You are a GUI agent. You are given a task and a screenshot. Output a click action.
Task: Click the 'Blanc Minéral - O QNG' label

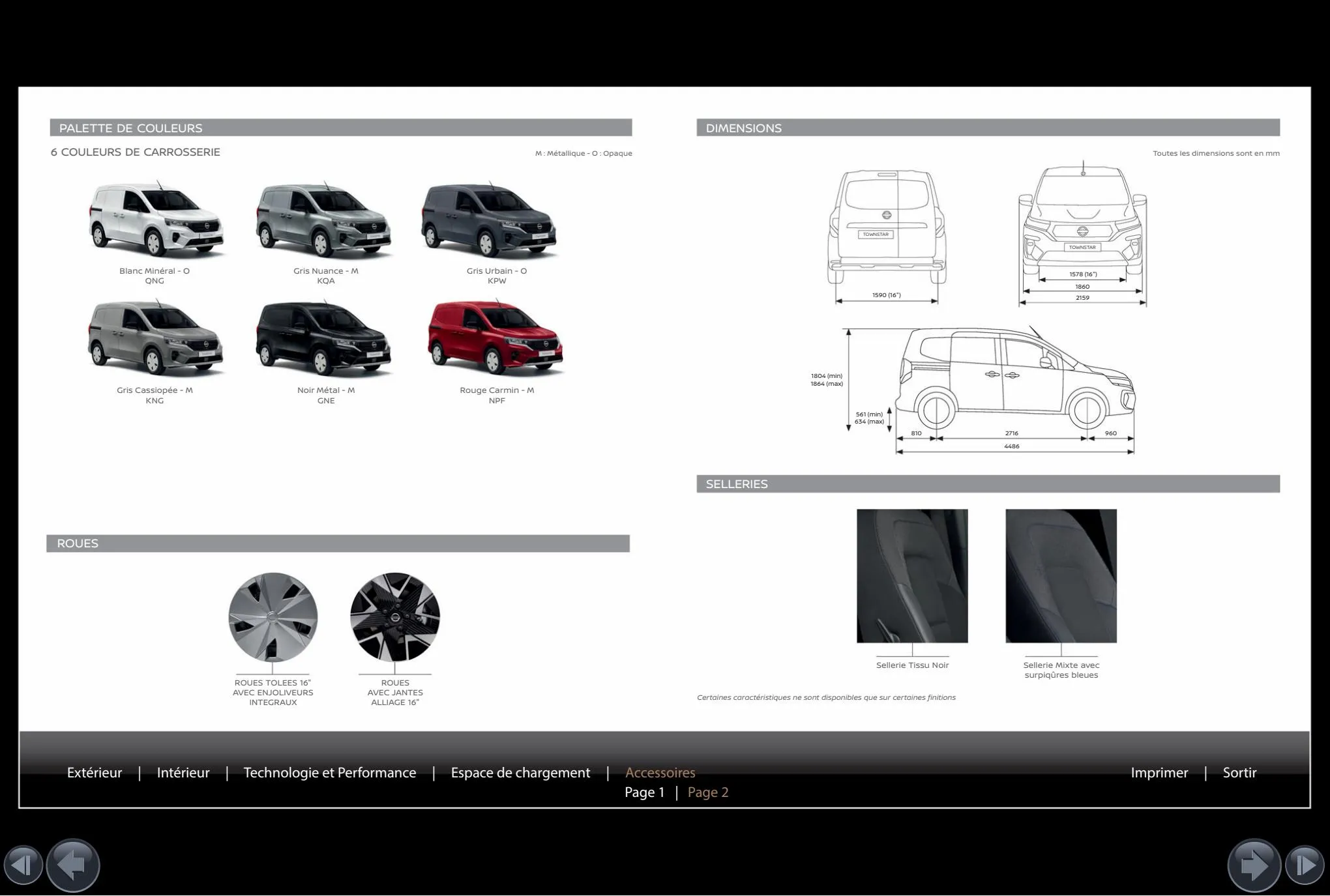click(155, 276)
